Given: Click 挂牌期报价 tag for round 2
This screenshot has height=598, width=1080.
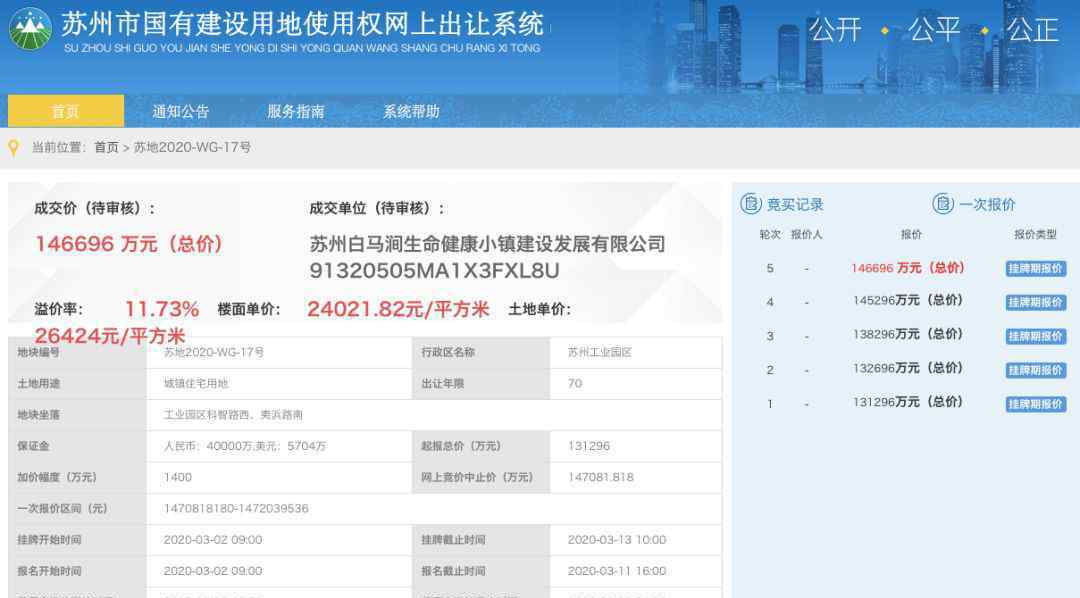Looking at the screenshot, I should [1035, 371].
